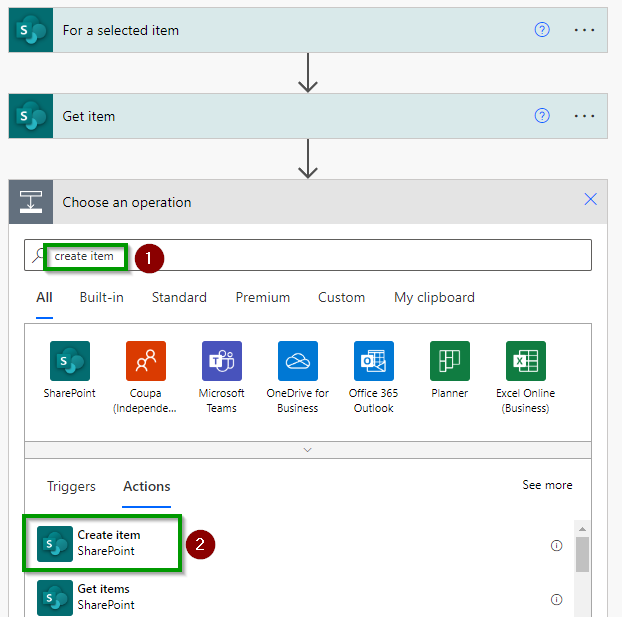Select the Microsoft Teams connector icon
The width and height of the screenshot is (622, 617).
[x=222, y=361]
